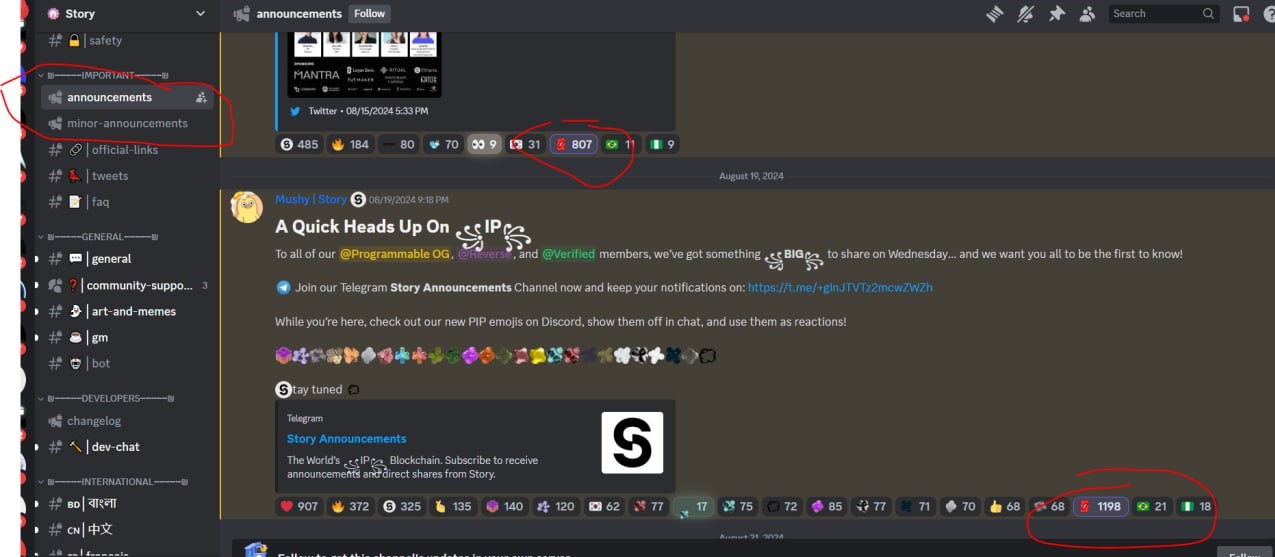Click the magnifier icon in search box

pyautogui.click(x=1209, y=14)
